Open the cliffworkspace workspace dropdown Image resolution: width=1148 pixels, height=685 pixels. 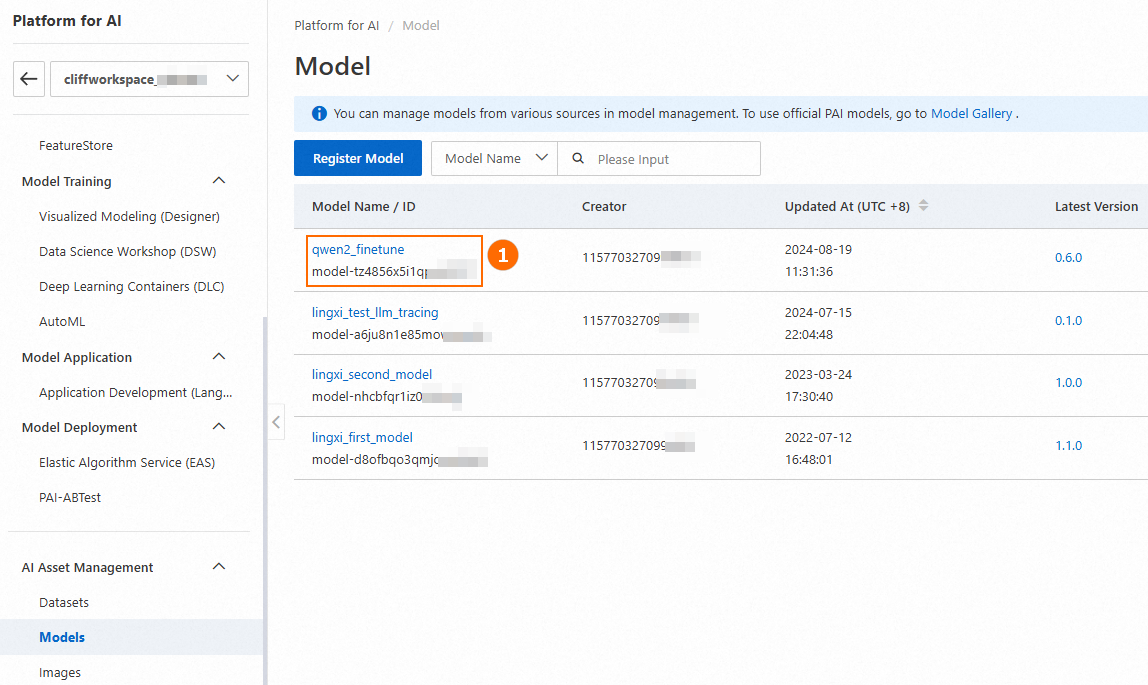pyautogui.click(x=148, y=79)
